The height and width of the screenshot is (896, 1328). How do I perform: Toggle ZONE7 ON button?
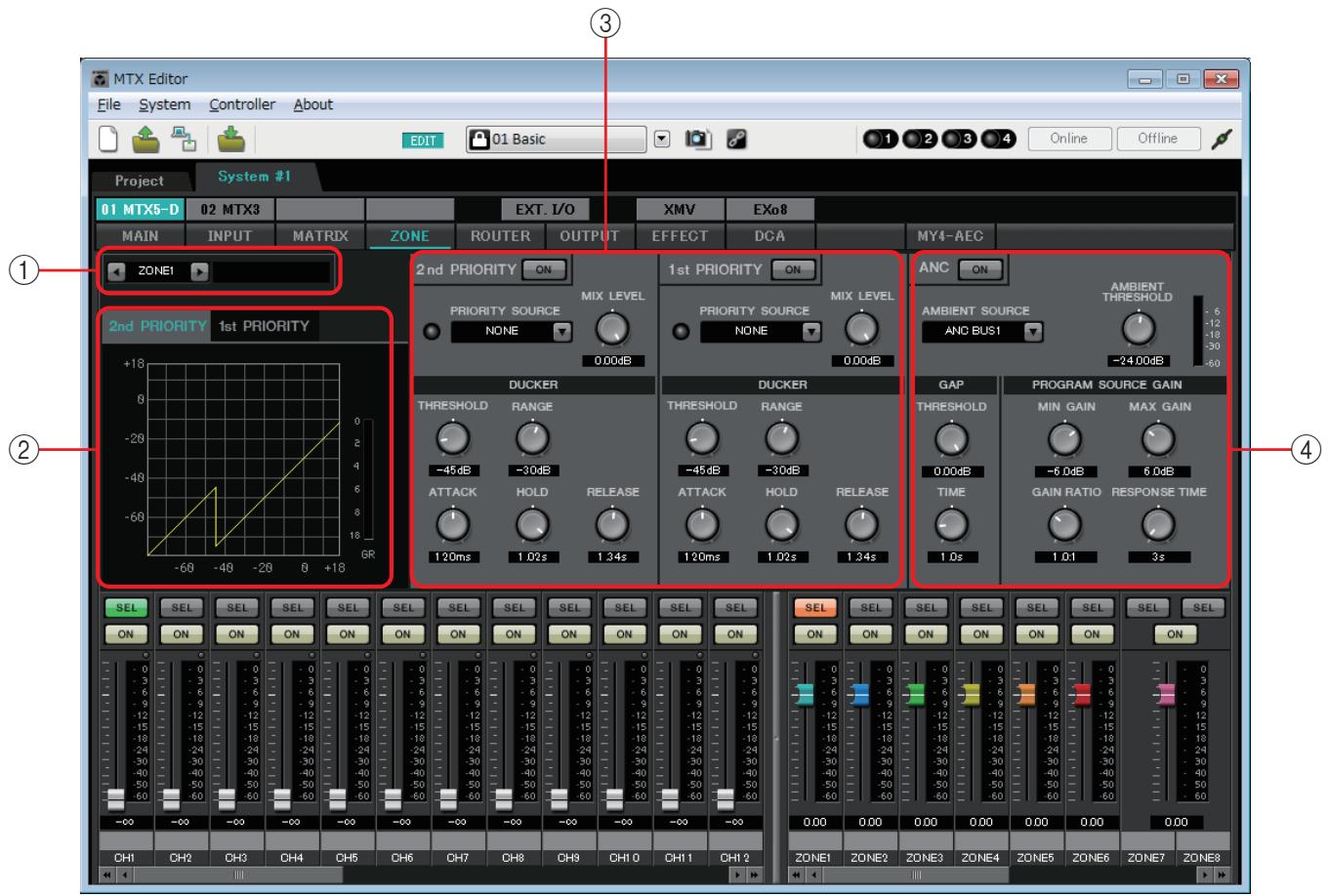click(1175, 633)
